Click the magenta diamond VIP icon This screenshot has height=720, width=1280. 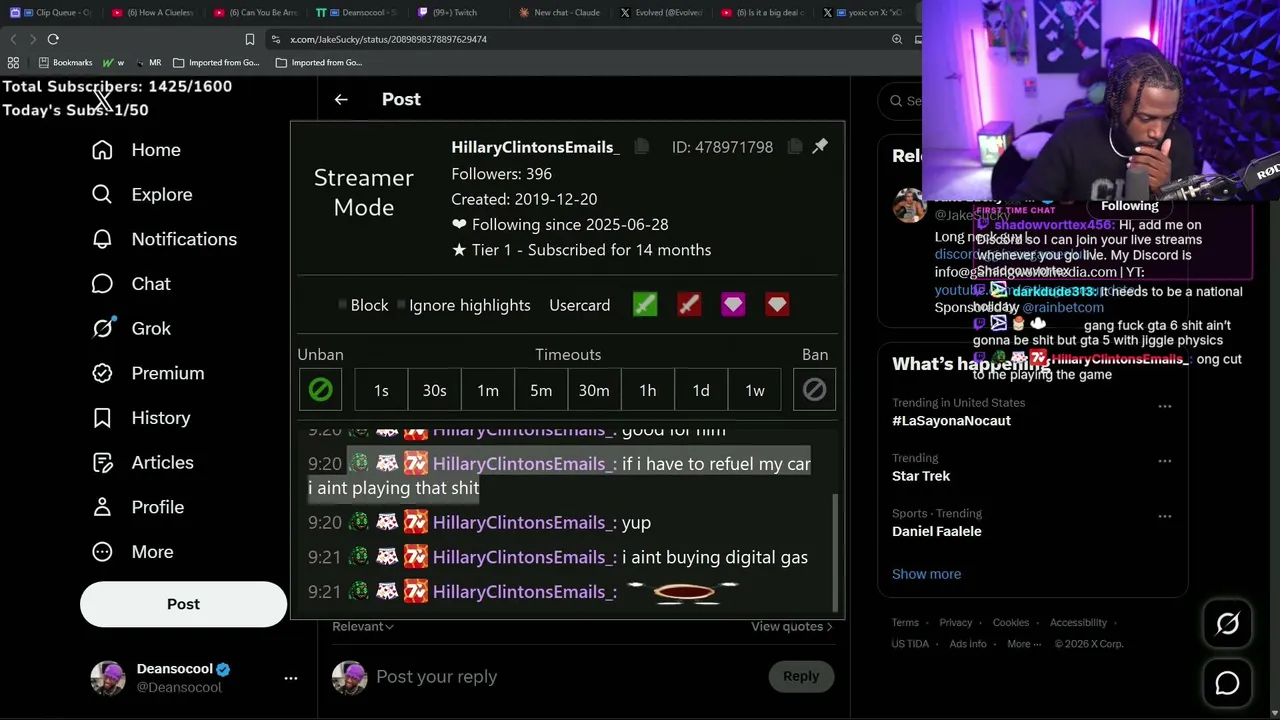(733, 305)
